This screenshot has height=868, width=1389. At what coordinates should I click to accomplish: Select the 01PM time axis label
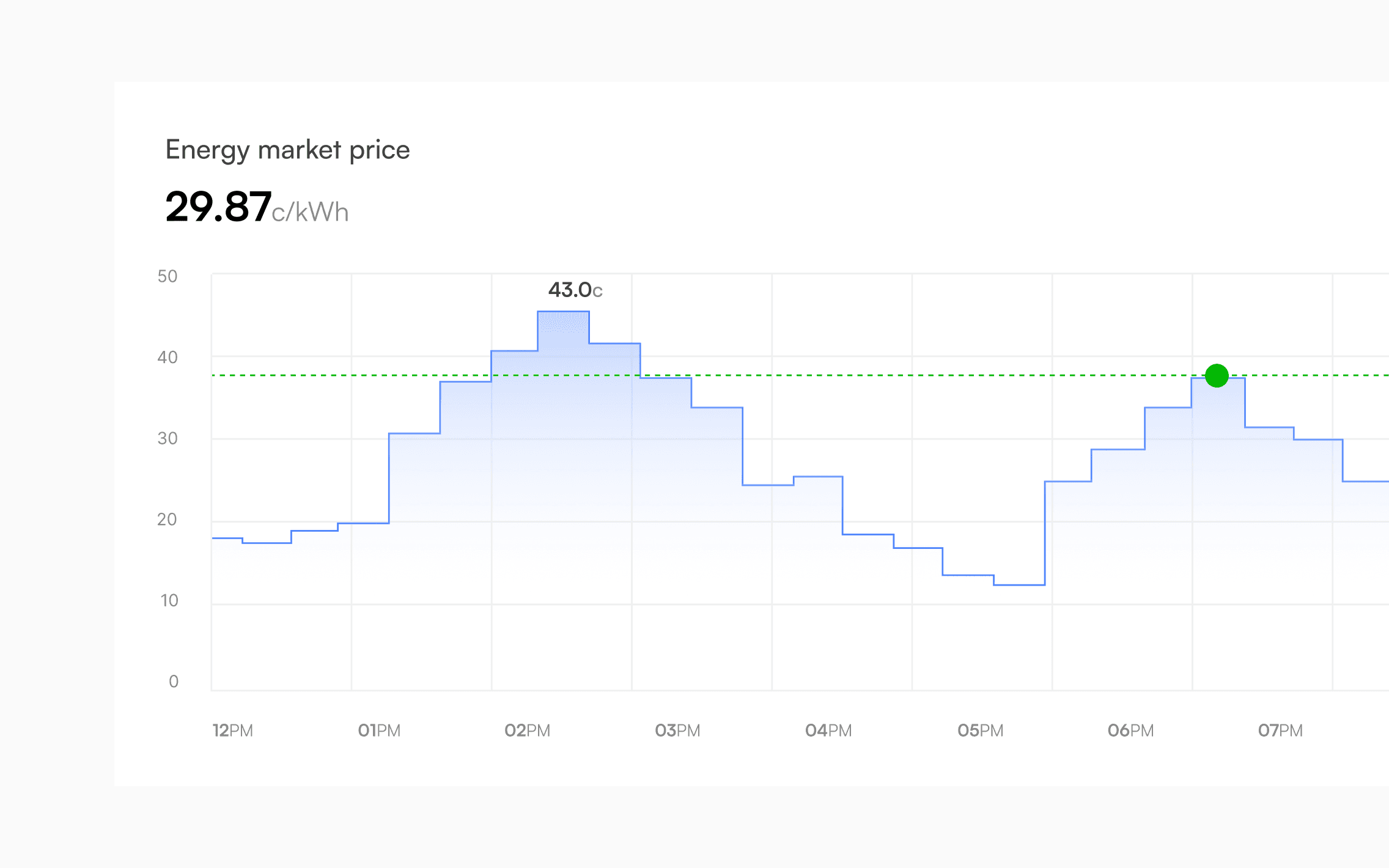[x=379, y=730]
